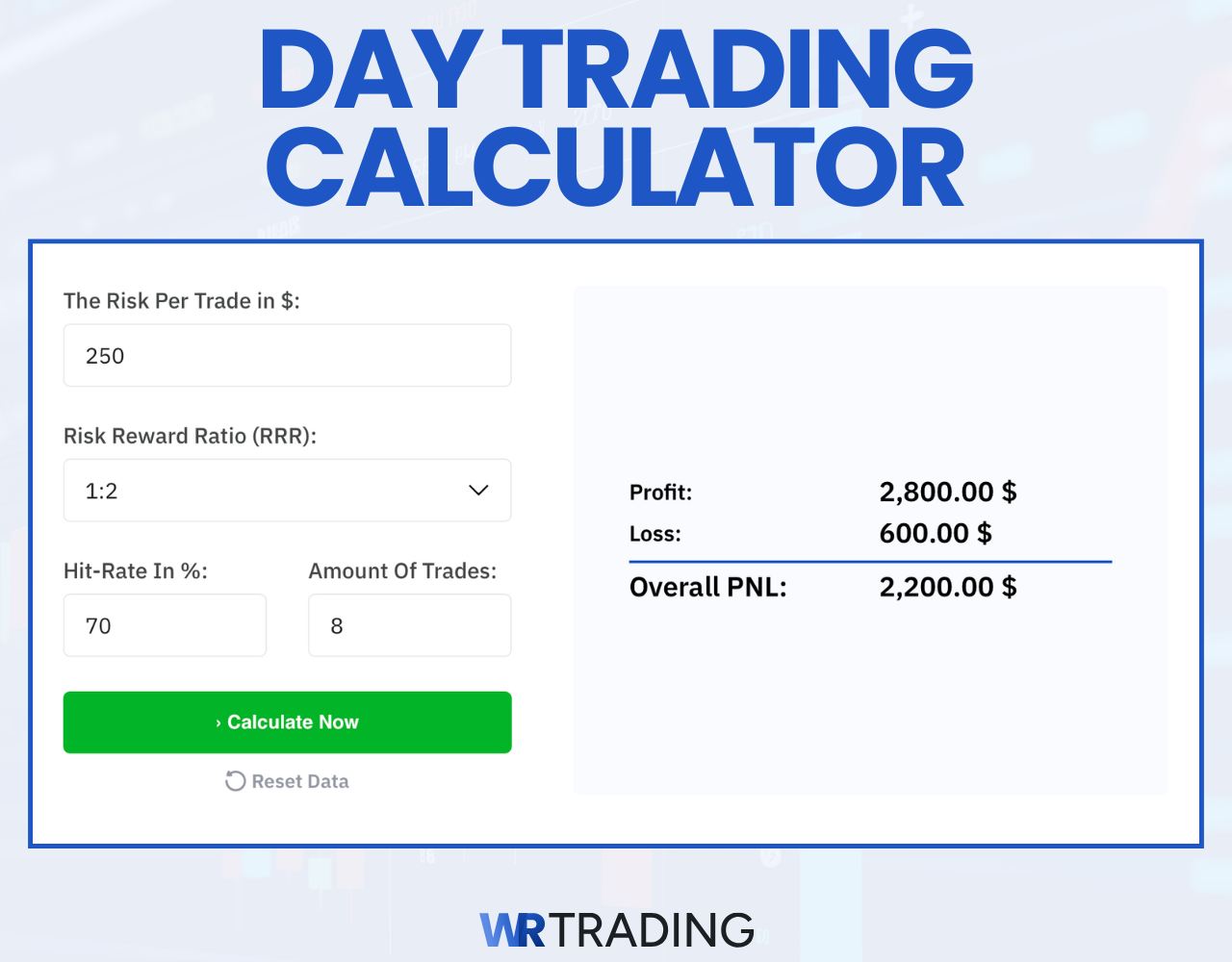The width and height of the screenshot is (1232, 962).
Task: Click the Hit-Rate In % label
Action: 135,570
